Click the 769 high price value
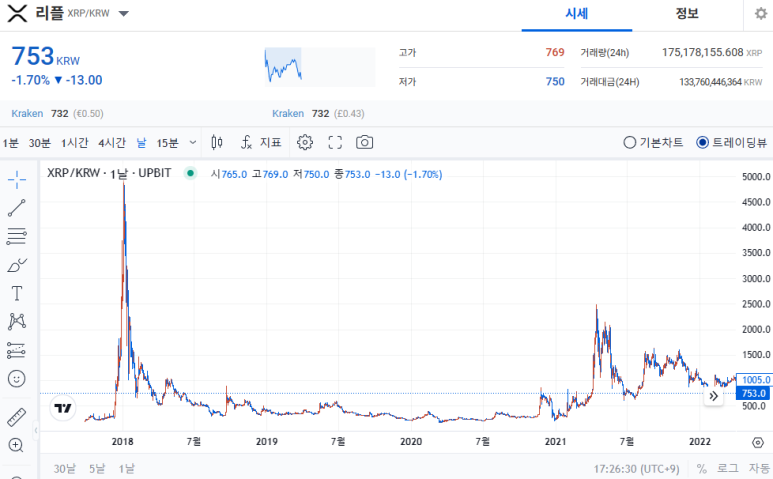This screenshot has width=773, height=479. coord(555,52)
